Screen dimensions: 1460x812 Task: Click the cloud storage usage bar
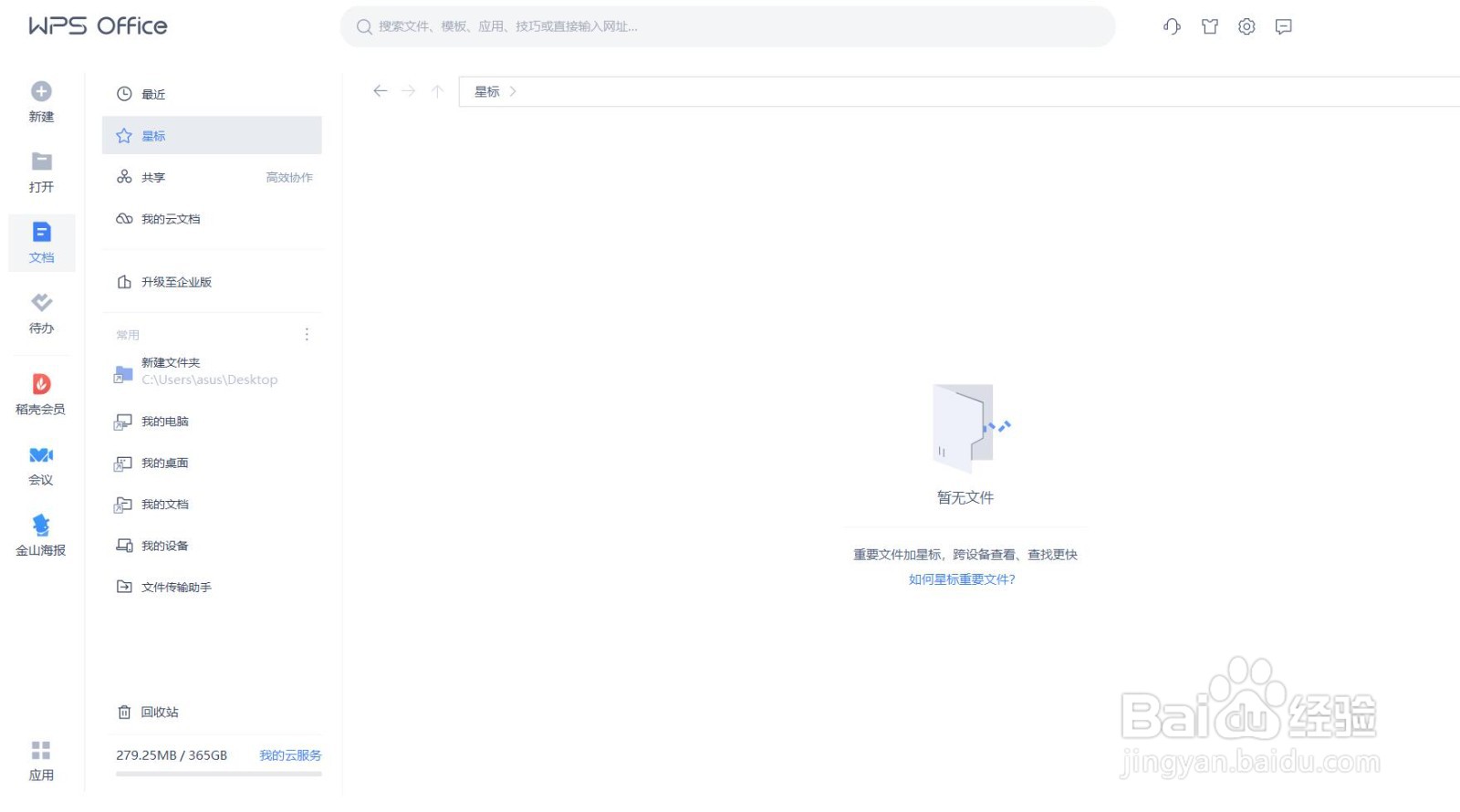pyautogui.click(x=219, y=774)
